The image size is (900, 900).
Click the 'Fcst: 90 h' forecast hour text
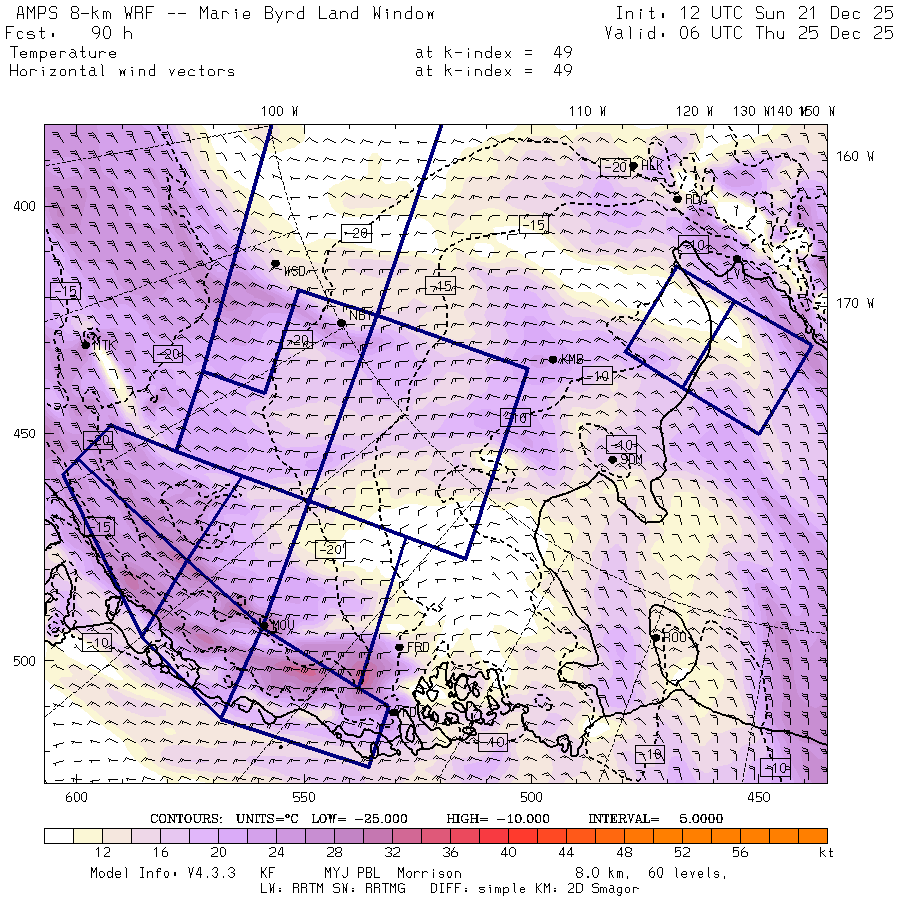point(69,33)
